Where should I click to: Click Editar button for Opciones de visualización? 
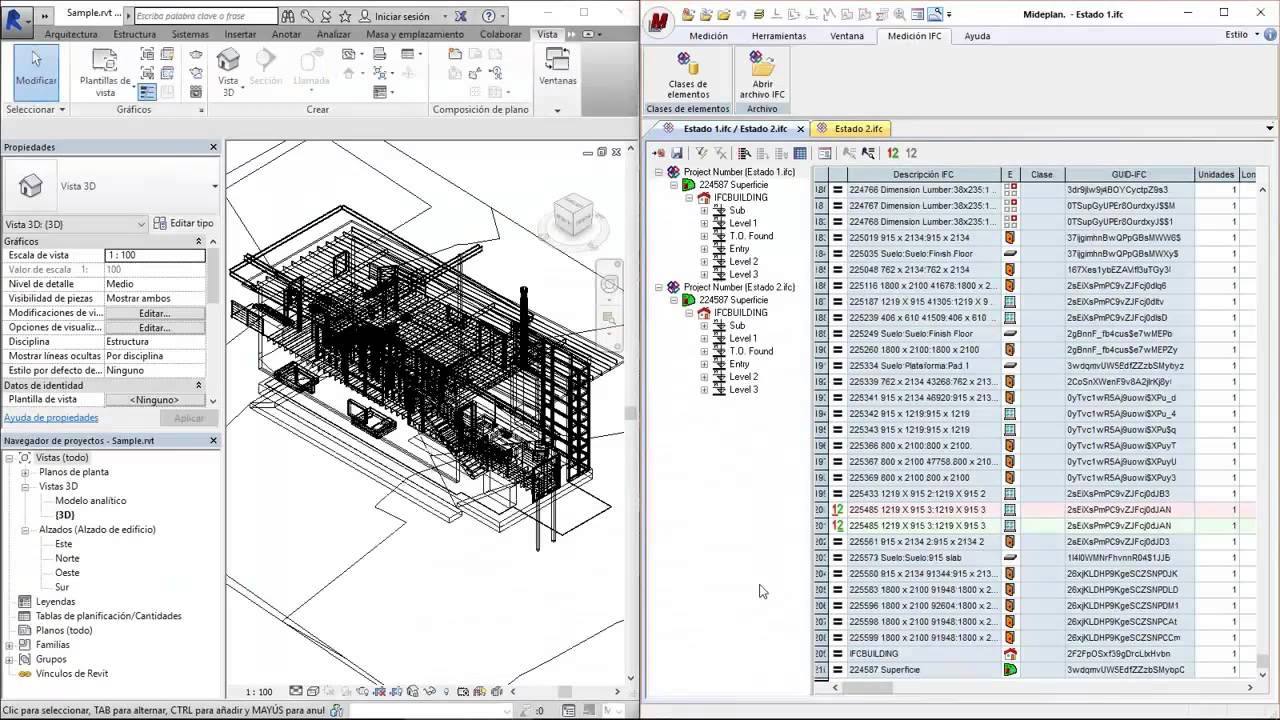(155, 328)
